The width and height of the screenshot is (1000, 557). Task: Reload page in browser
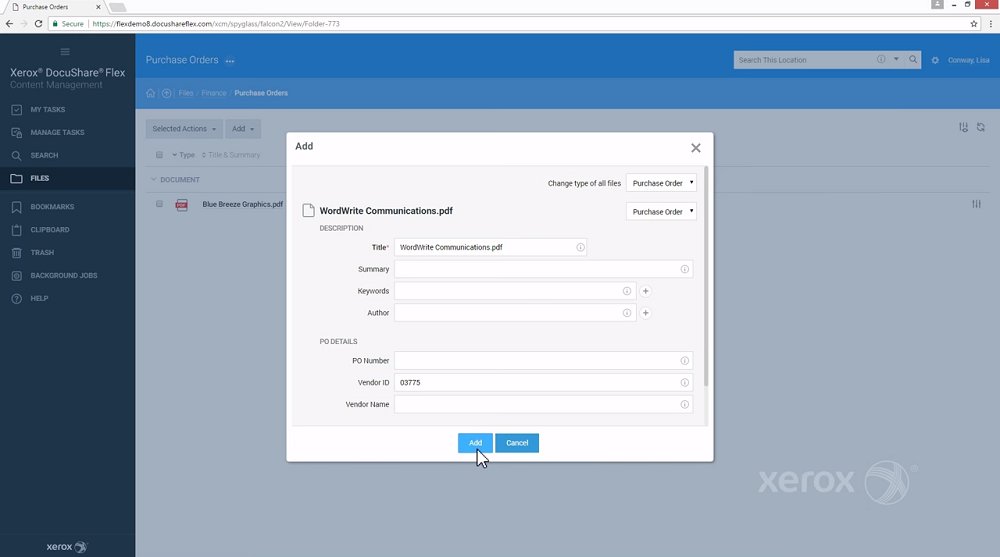[x=38, y=24]
